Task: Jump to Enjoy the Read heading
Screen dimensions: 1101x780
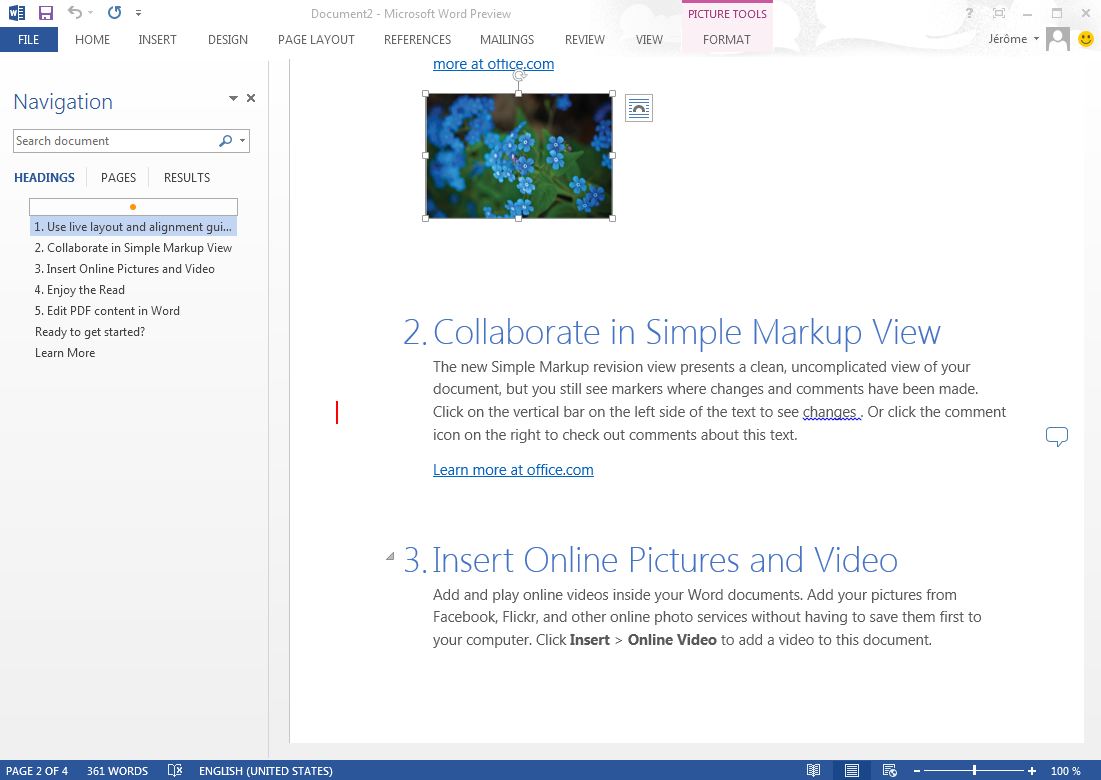Action: pyautogui.click(x=79, y=289)
